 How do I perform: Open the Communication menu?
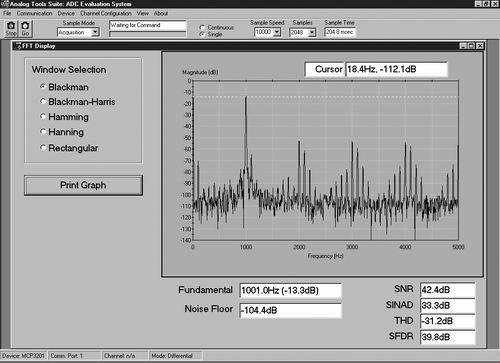pyautogui.click(x=35, y=13)
